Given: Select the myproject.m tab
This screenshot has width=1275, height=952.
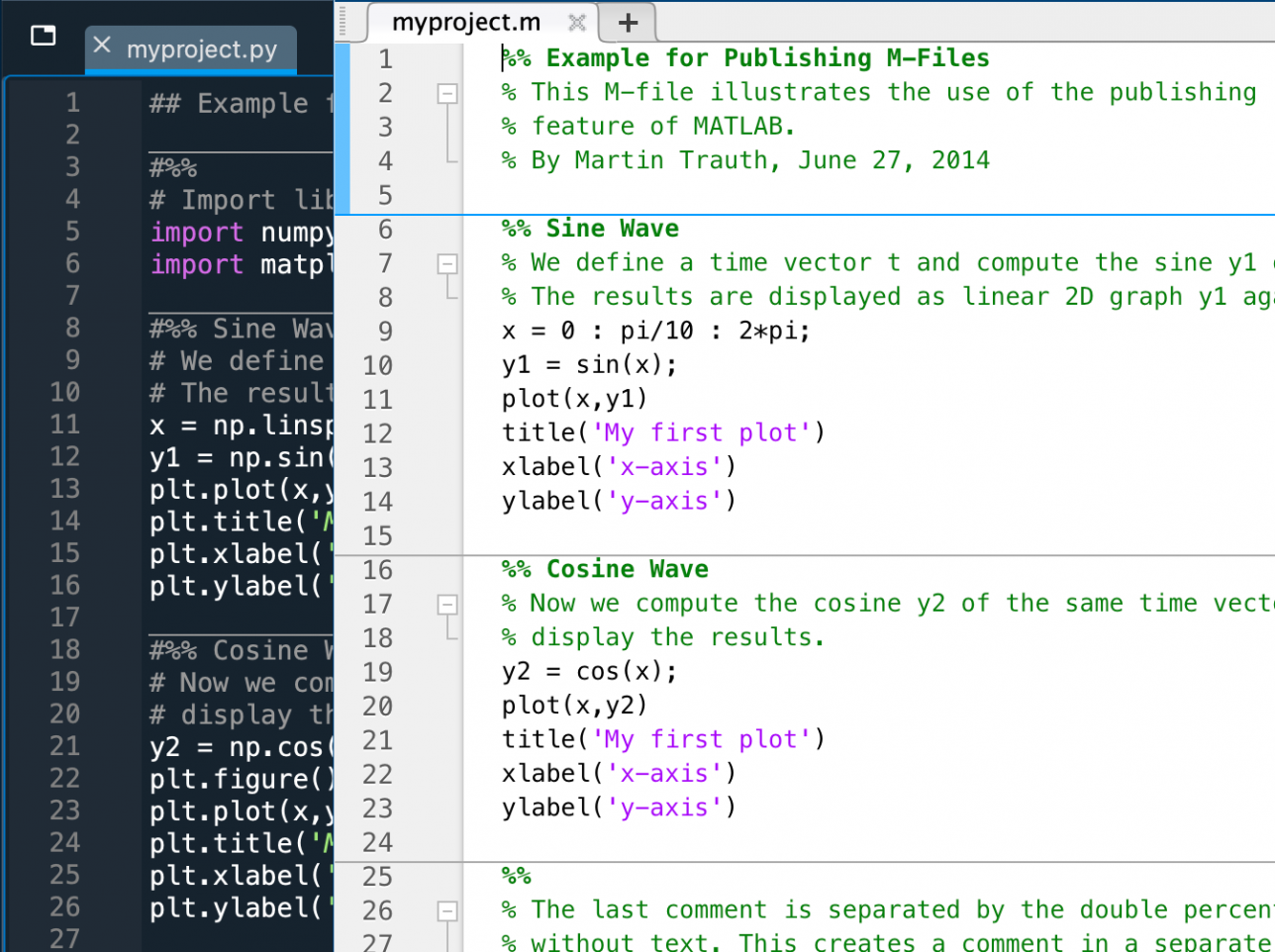Looking at the screenshot, I should click(465, 22).
